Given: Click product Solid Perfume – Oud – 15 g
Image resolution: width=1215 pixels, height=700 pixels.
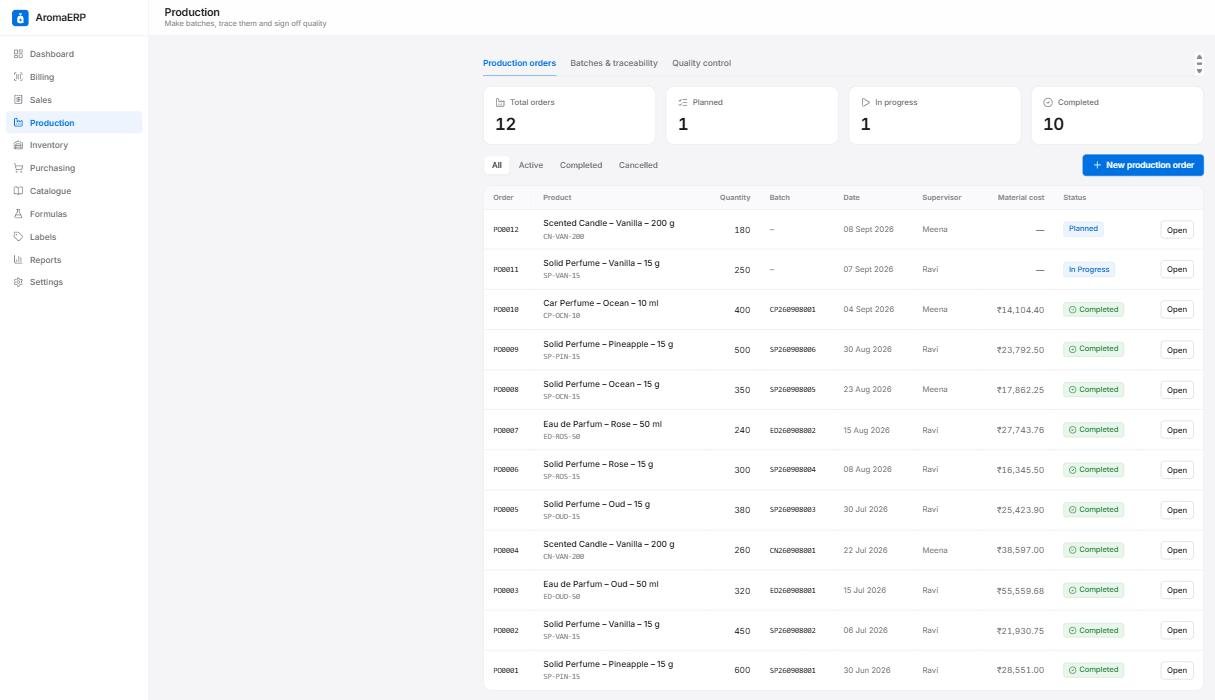Looking at the screenshot, I should tap(596, 504).
